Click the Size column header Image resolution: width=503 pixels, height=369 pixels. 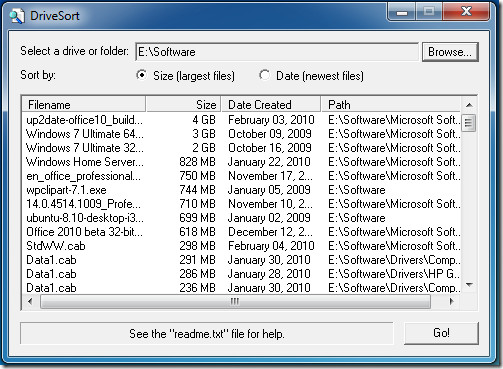click(x=183, y=105)
